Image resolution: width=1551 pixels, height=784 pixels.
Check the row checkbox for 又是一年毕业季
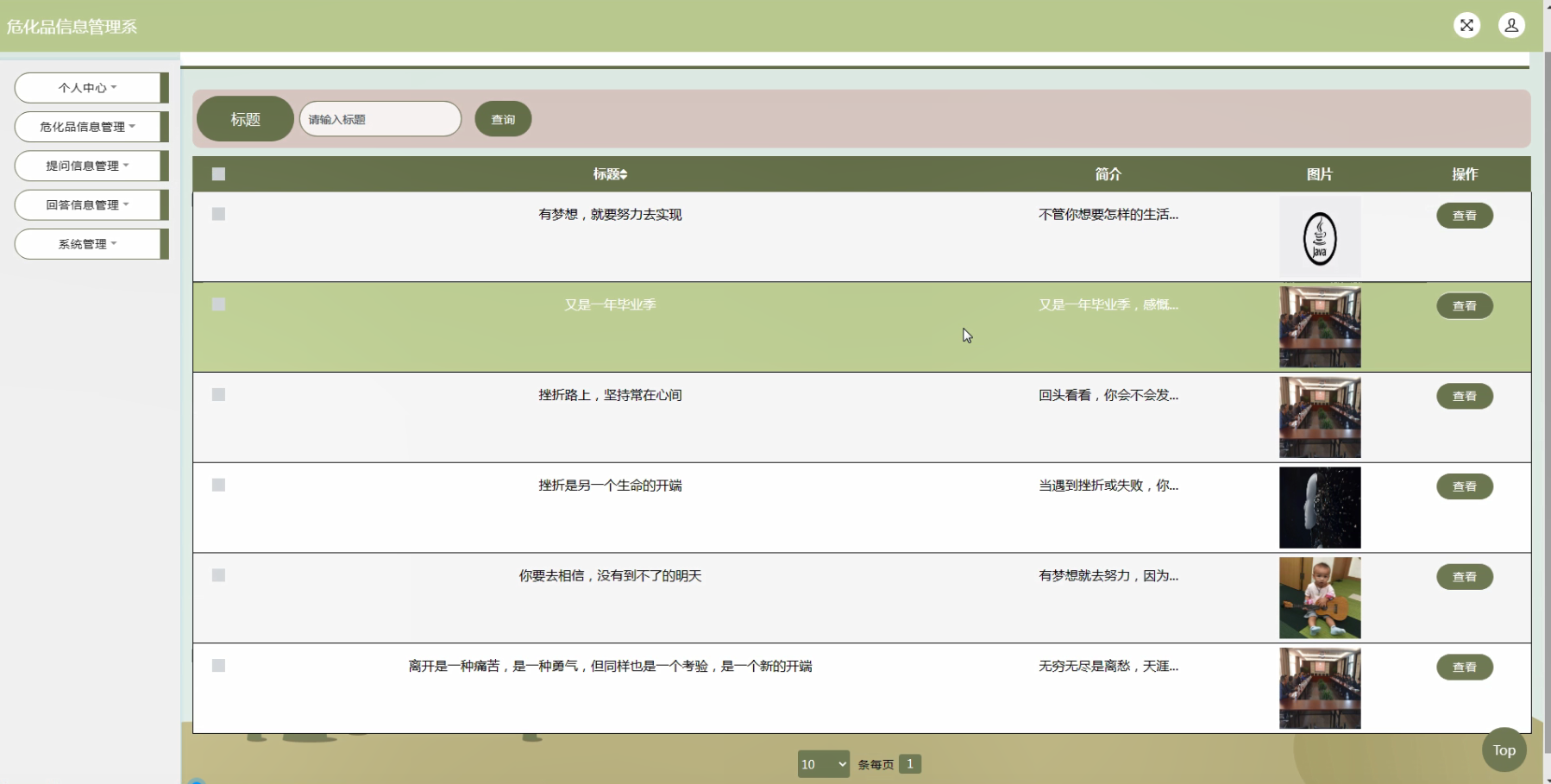pos(218,304)
